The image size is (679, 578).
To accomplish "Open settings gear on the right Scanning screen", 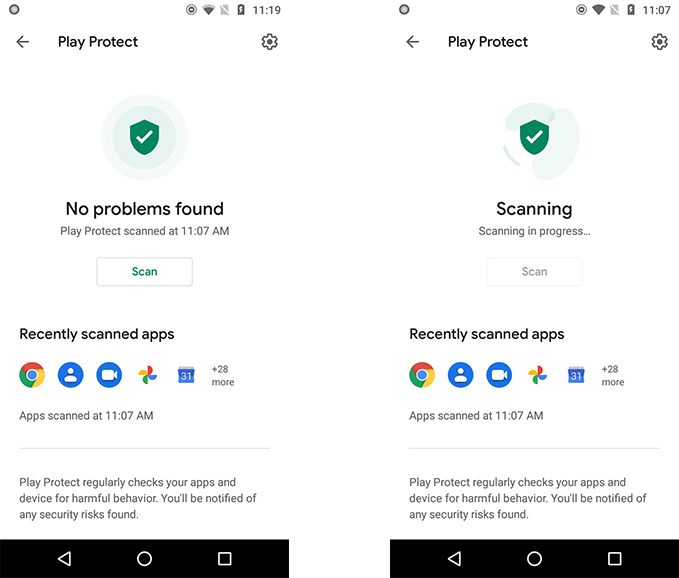I will [659, 42].
